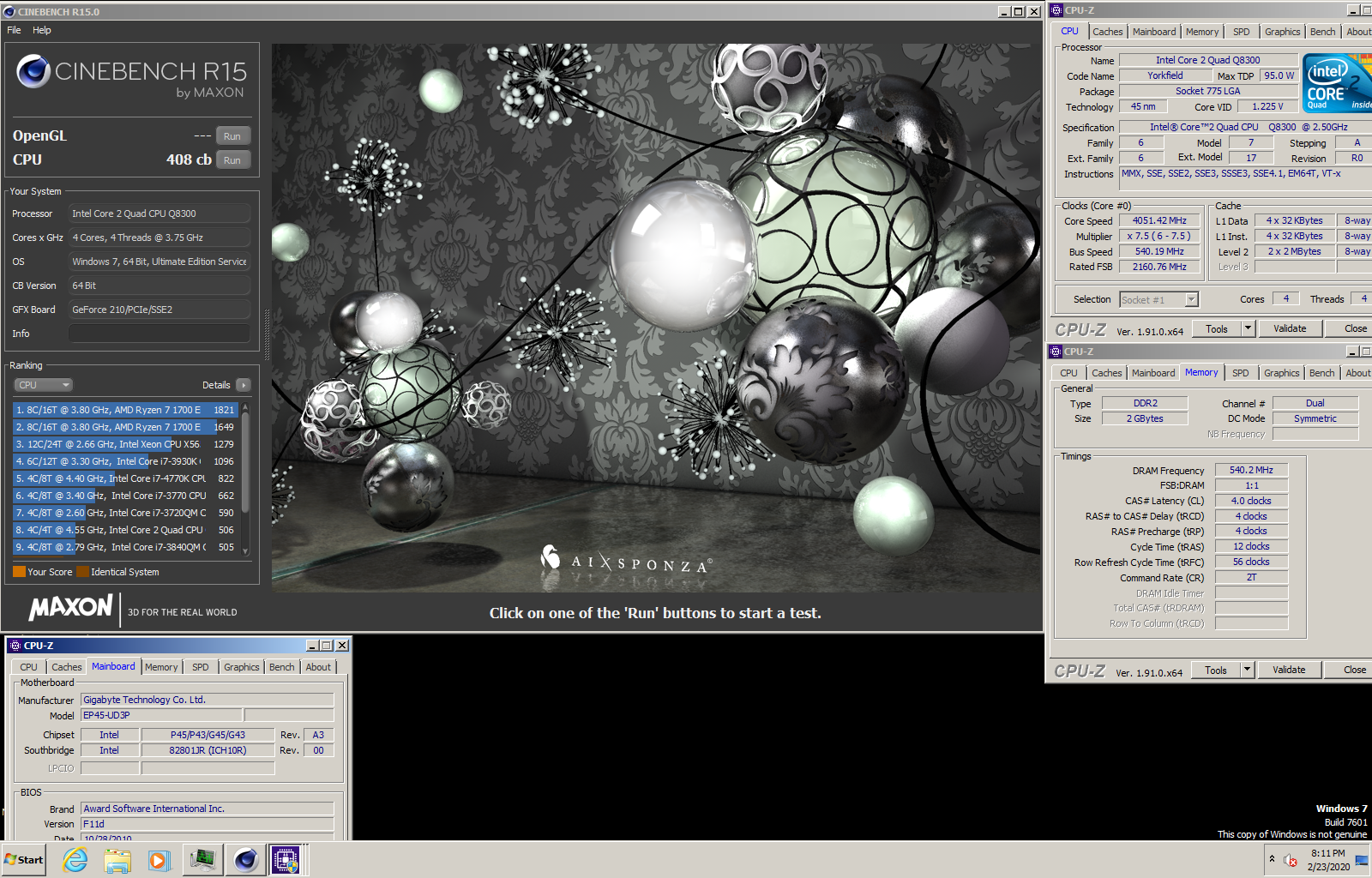
Task: Click the Core Speed 4051.42 MHz value
Action: 1159,220
